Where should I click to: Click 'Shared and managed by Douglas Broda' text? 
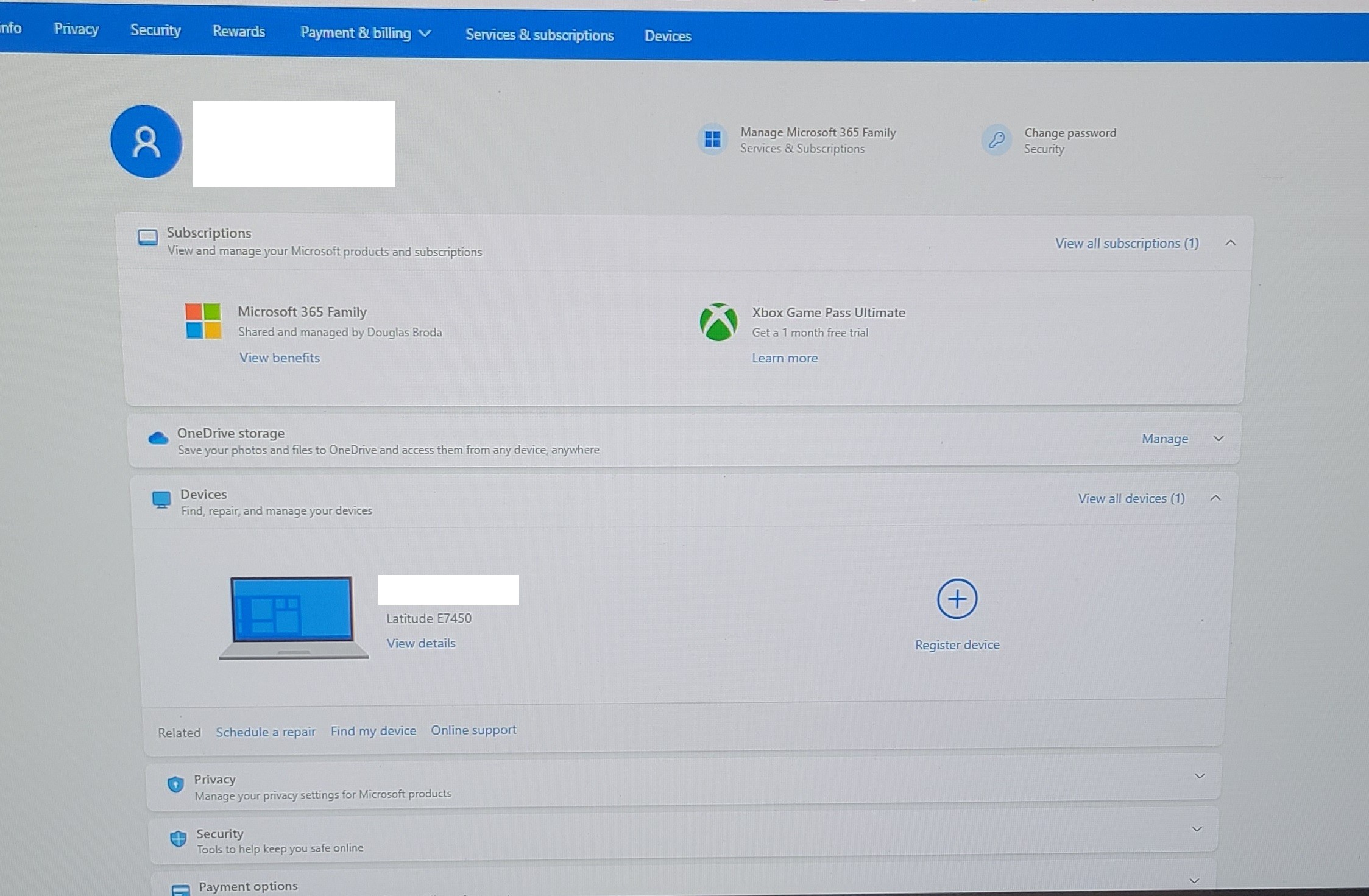click(340, 332)
